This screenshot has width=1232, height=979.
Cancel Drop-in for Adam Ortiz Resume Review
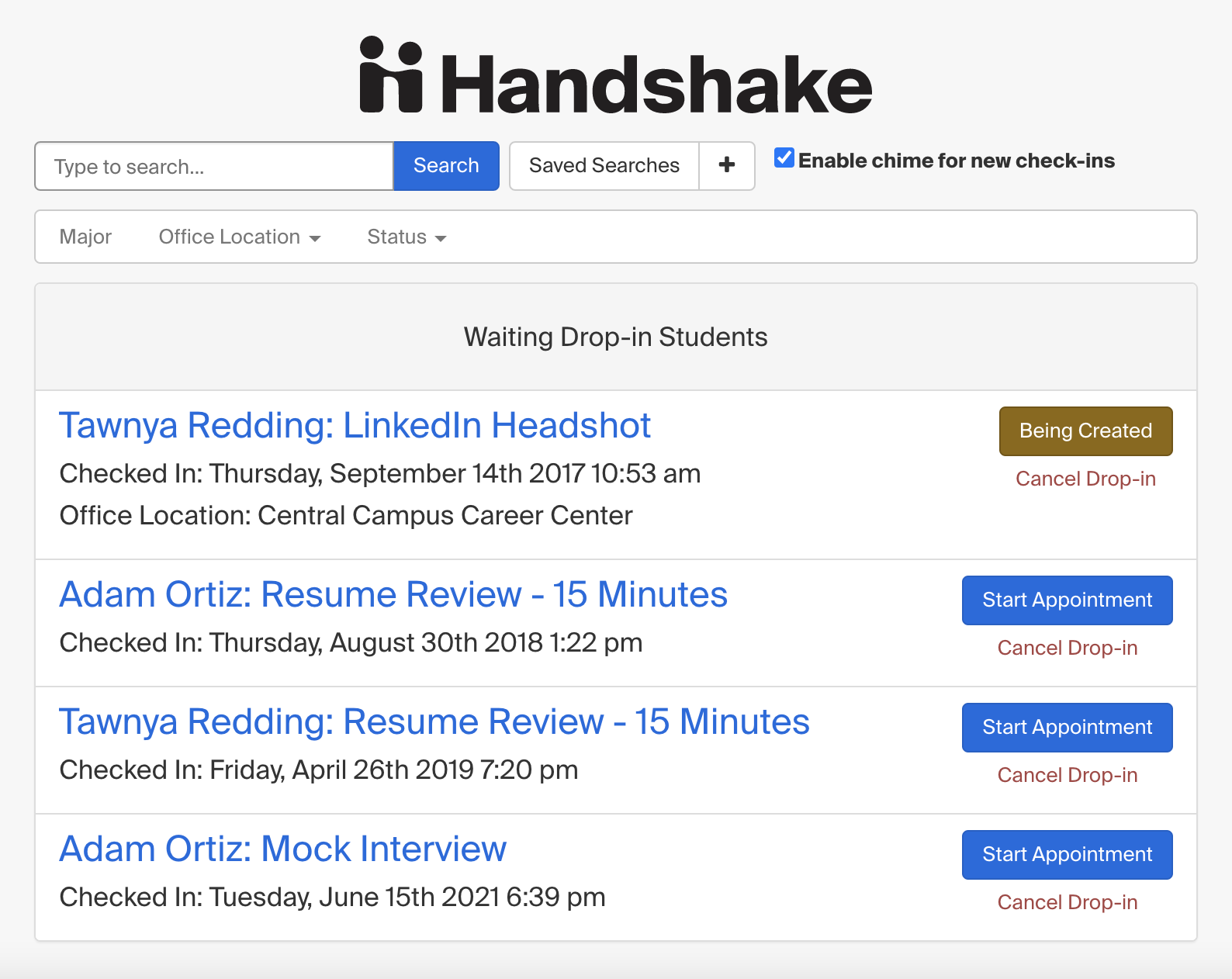[x=1067, y=648]
